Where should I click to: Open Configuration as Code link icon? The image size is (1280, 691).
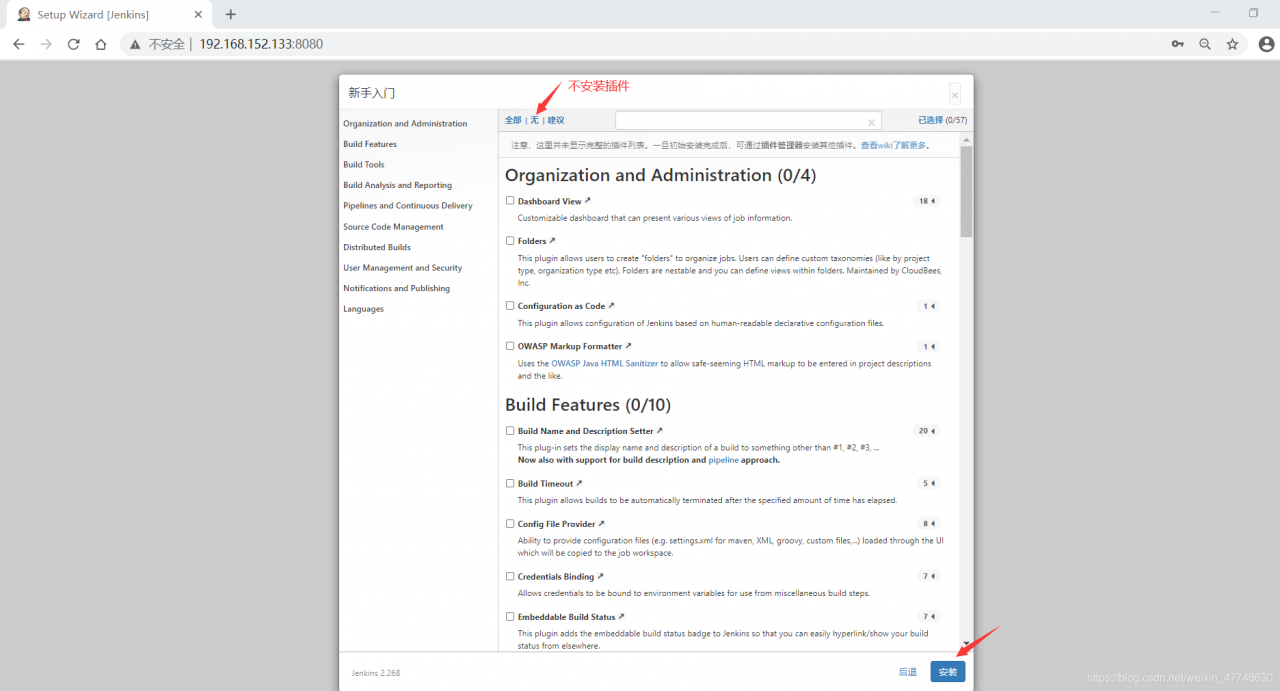pyautogui.click(x=611, y=306)
